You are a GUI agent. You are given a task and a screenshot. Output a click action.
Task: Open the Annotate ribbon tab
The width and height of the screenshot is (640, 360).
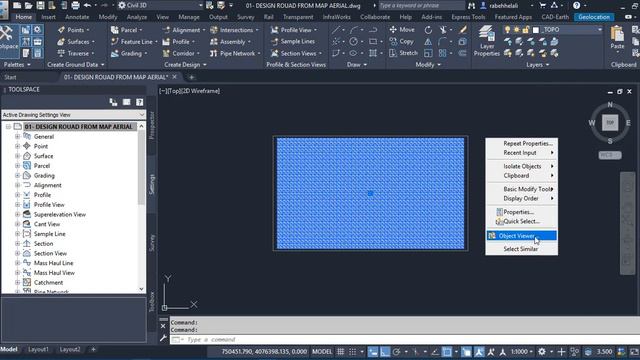tap(77, 17)
